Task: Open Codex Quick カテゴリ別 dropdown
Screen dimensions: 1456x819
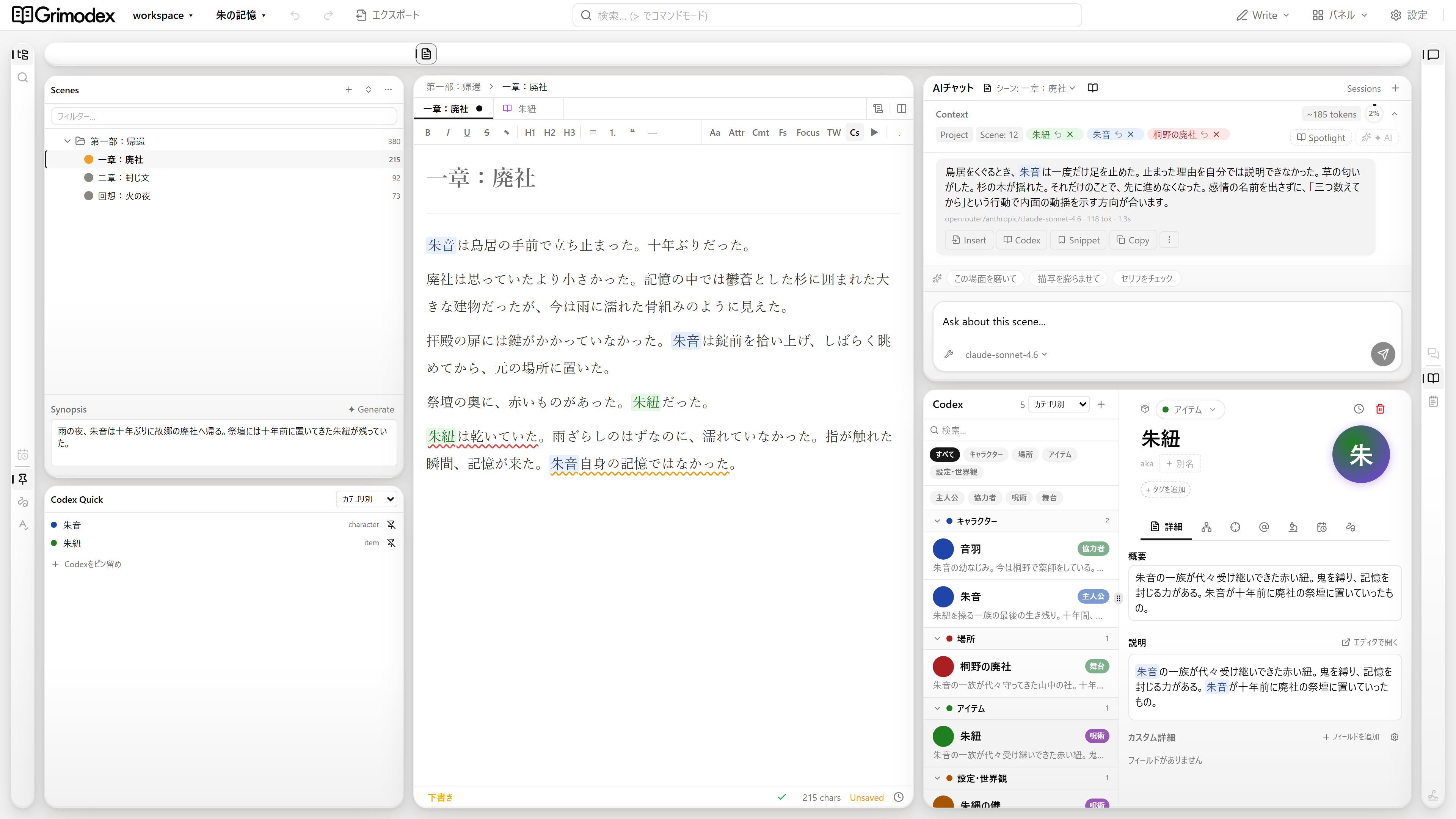Action: [367, 499]
